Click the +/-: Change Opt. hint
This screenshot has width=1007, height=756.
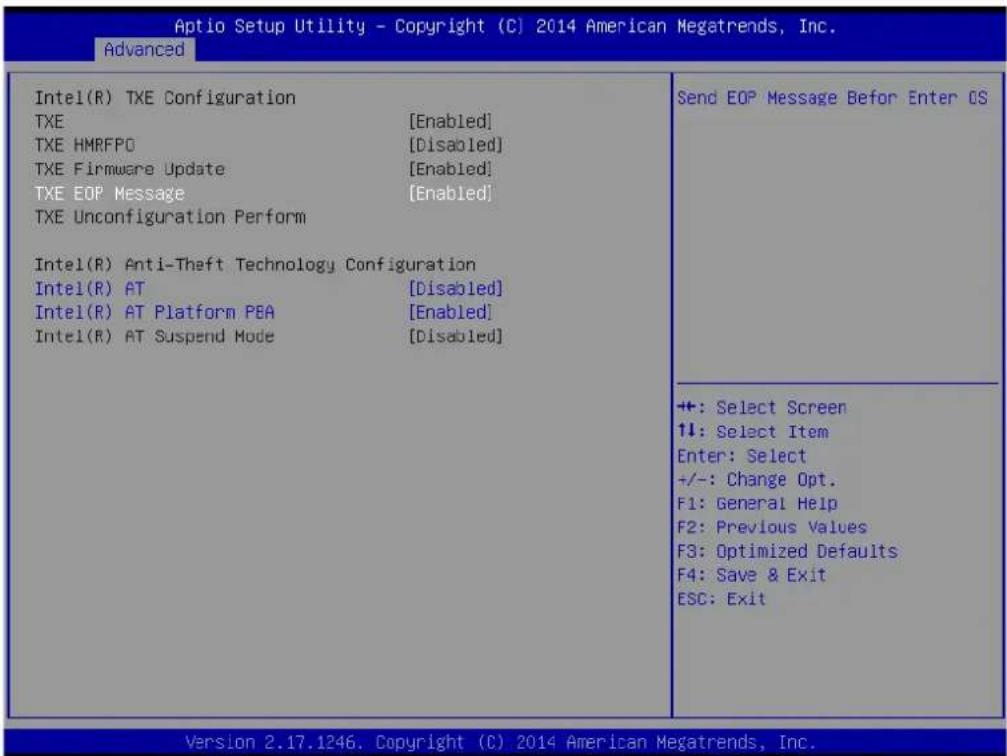[757, 480]
